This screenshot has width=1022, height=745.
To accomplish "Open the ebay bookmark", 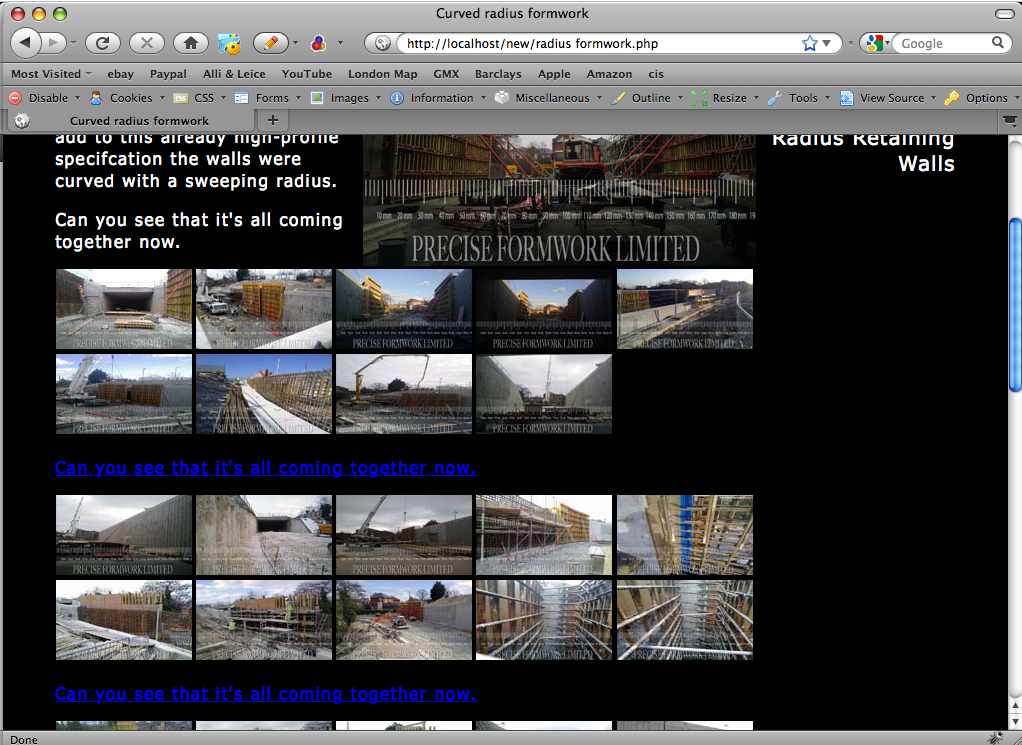I will 121,74.
